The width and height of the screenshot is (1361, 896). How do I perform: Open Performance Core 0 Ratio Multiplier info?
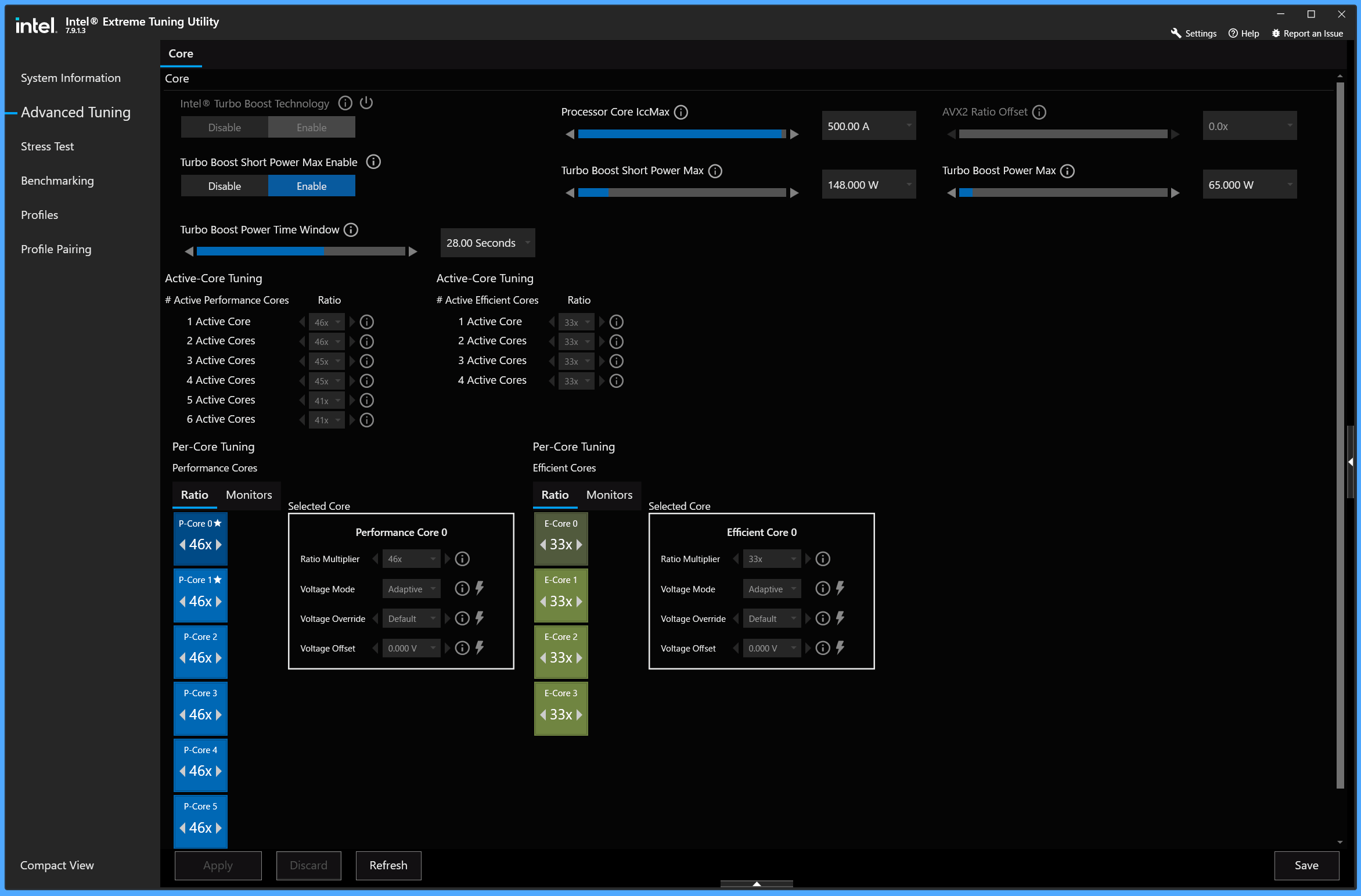(x=462, y=559)
